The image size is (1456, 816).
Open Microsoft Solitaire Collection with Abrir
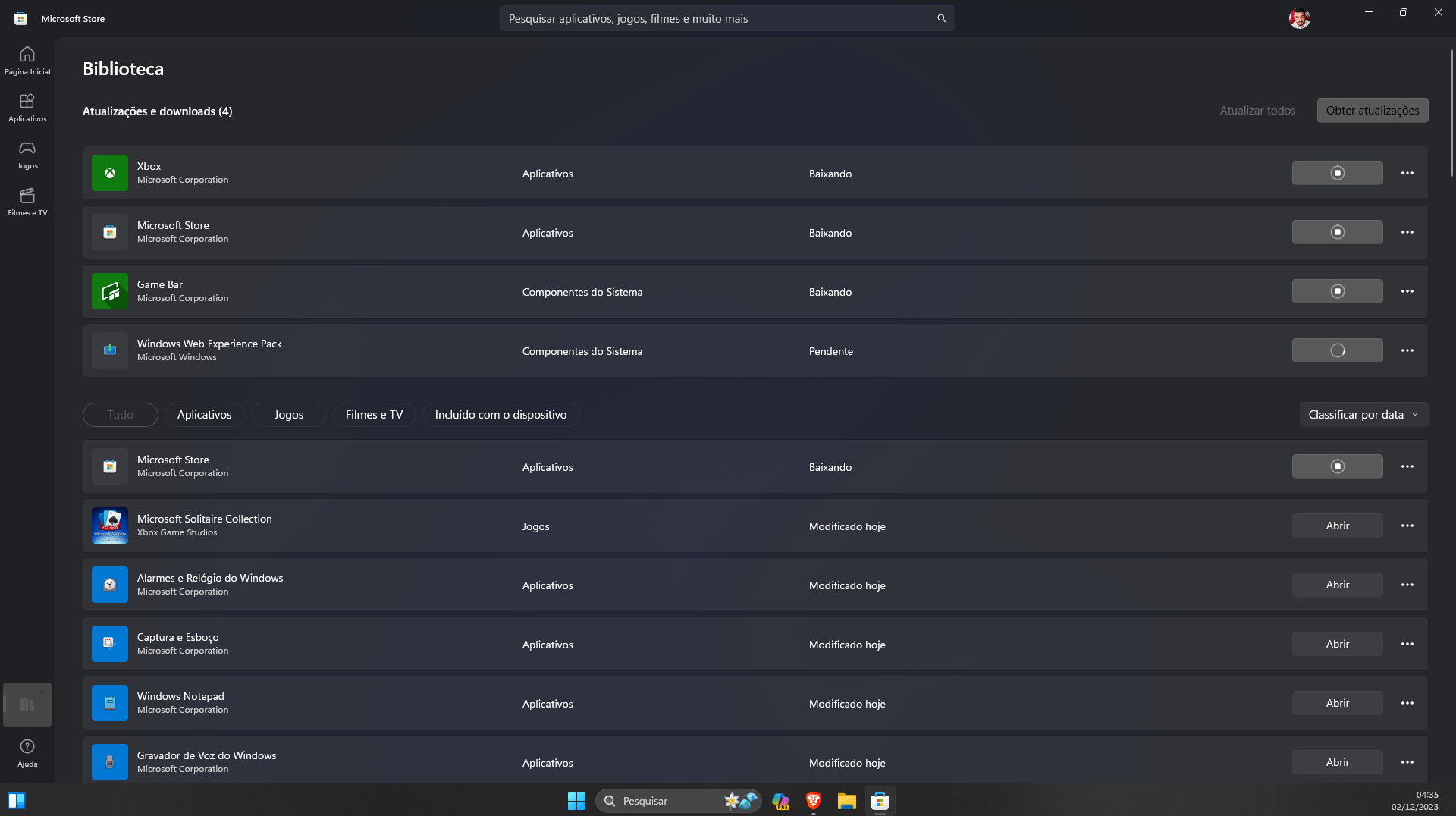[x=1337, y=526]
